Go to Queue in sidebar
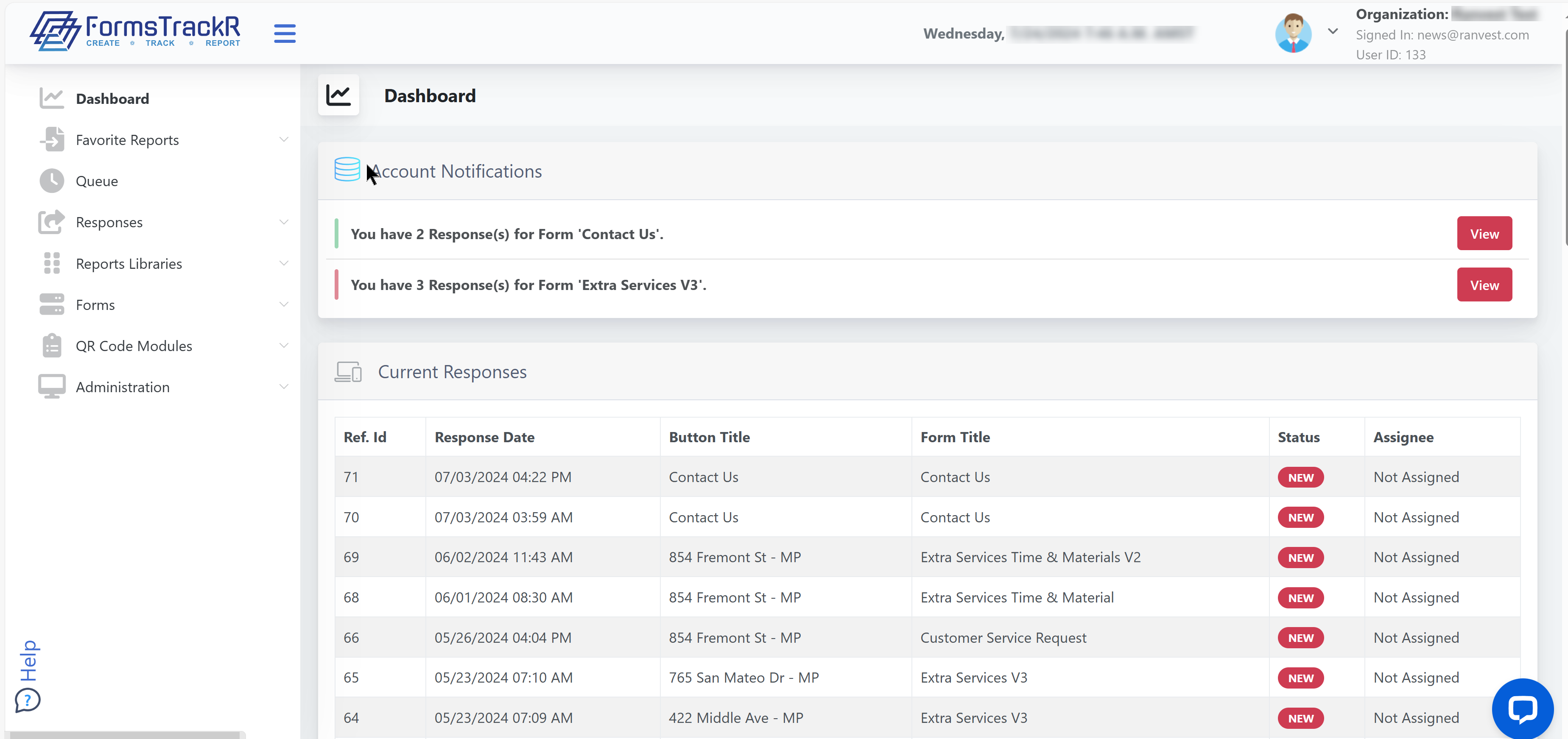Screen dimensions: 1568x739 [x=97, y=181]
